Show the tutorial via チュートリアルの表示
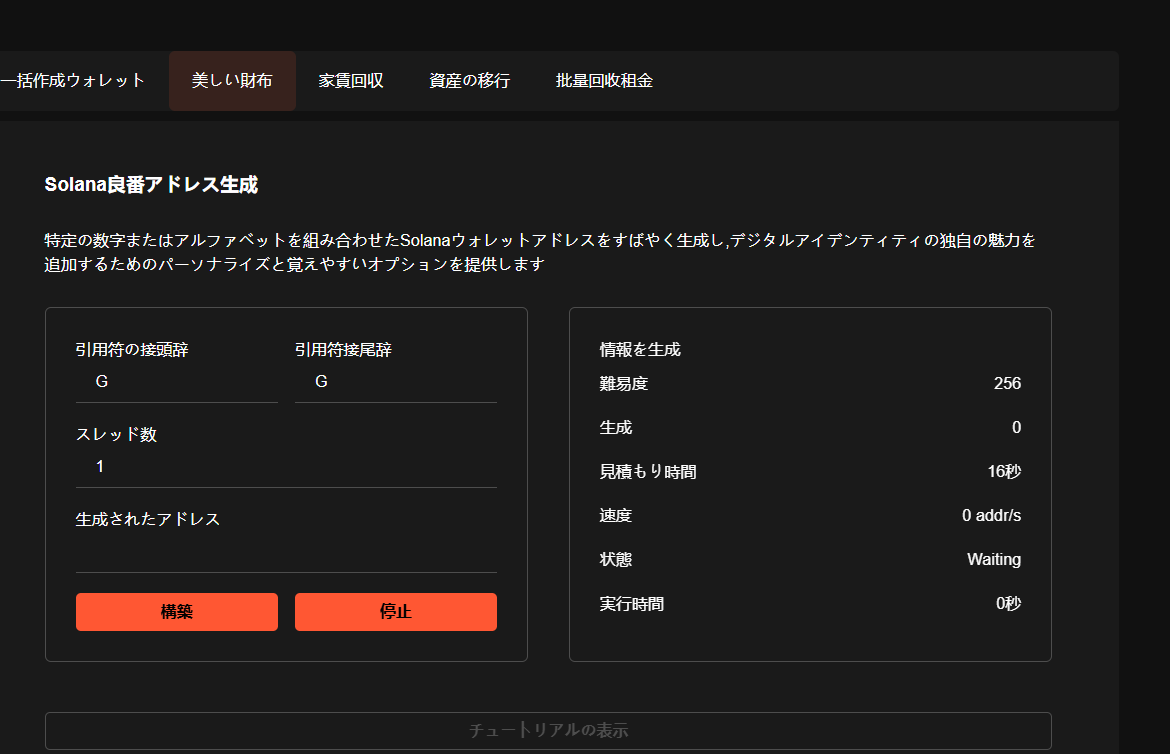Screen dimensions: 1170x754 (548, 730)
